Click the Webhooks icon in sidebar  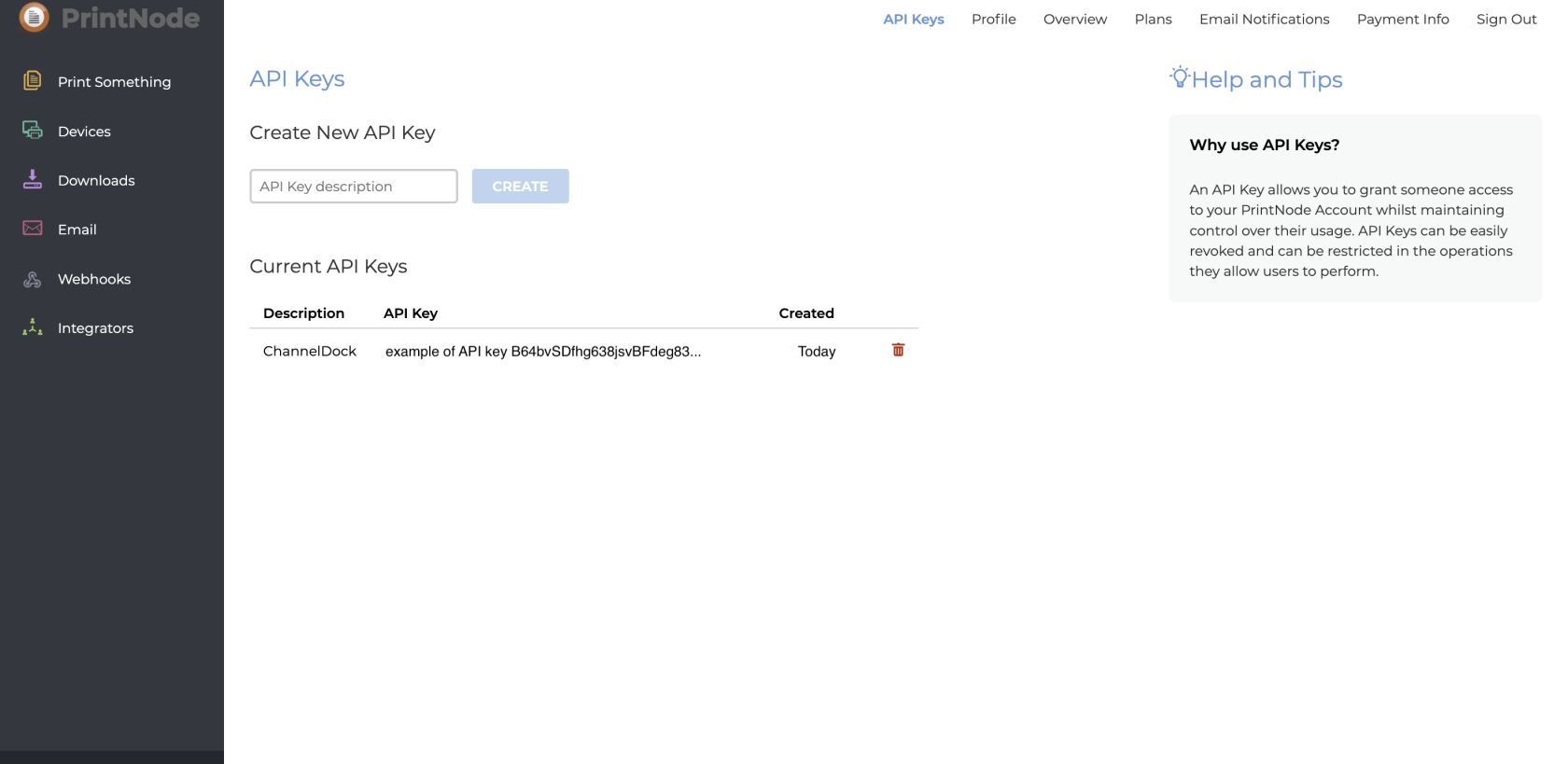click(33, 279)
